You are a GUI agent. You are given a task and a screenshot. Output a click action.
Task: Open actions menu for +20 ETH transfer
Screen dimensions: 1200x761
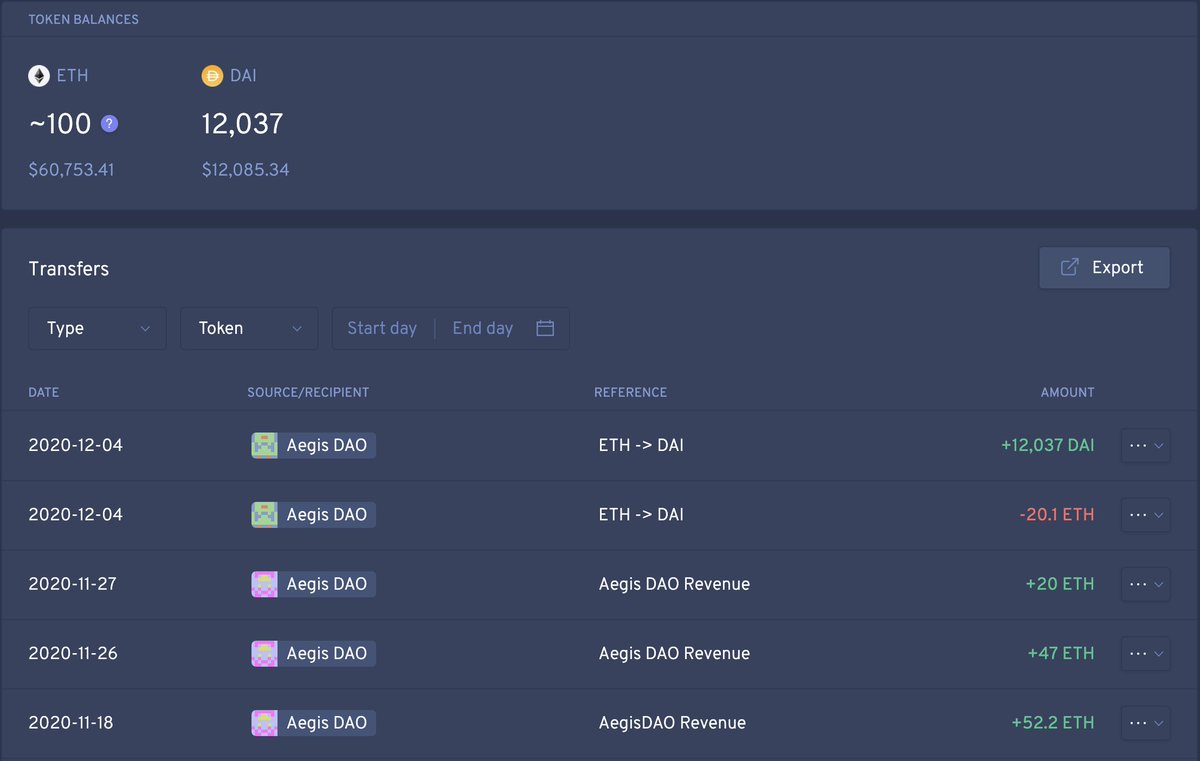(x=1146, y=584)
